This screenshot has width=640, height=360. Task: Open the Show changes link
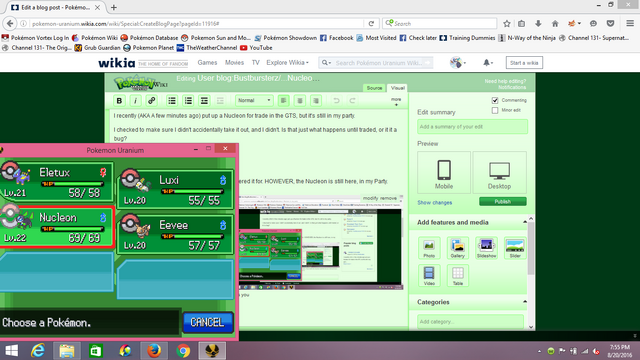tap(435, 202)
